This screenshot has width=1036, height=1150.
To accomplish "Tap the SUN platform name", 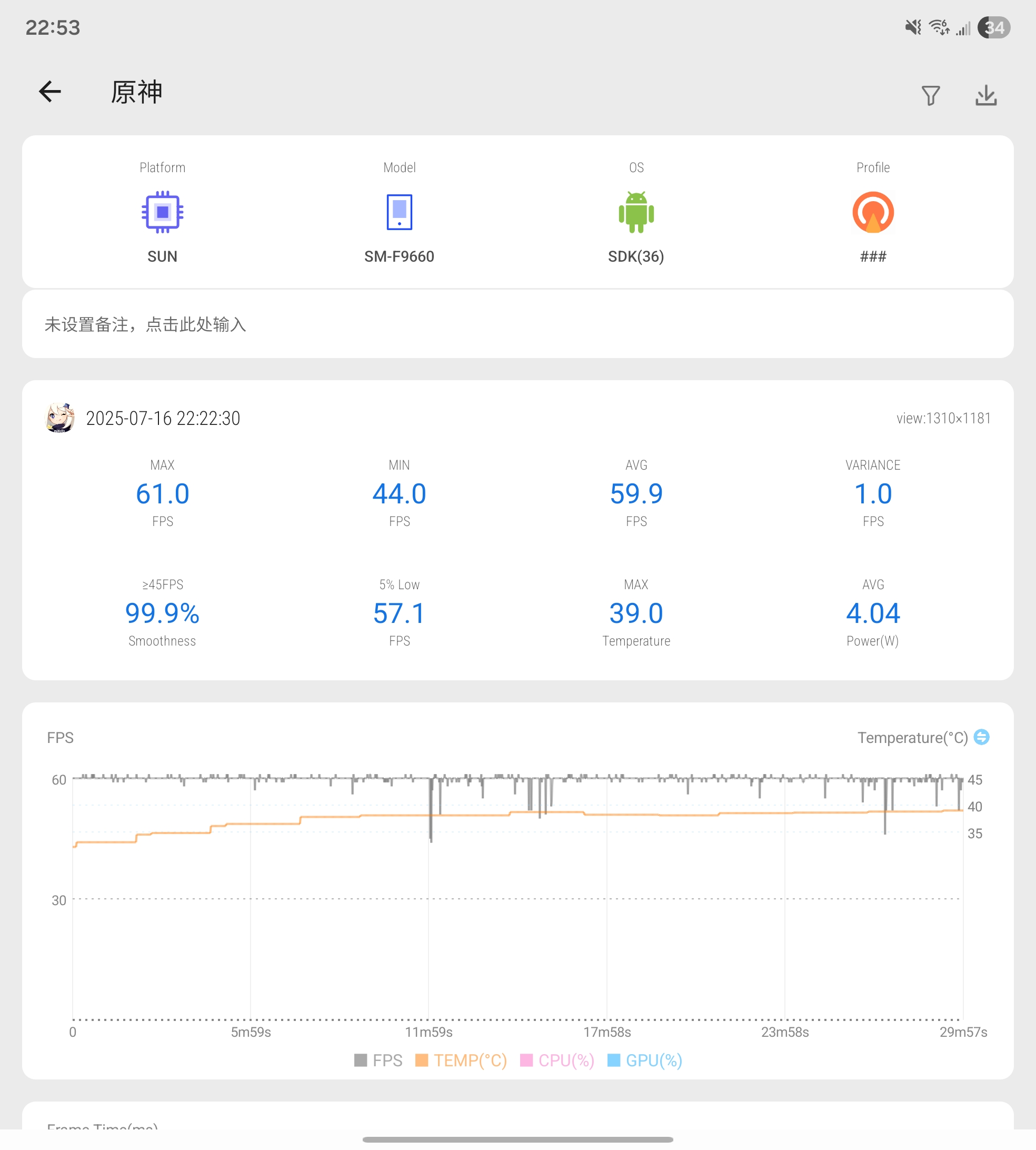I will click(162, 257).
